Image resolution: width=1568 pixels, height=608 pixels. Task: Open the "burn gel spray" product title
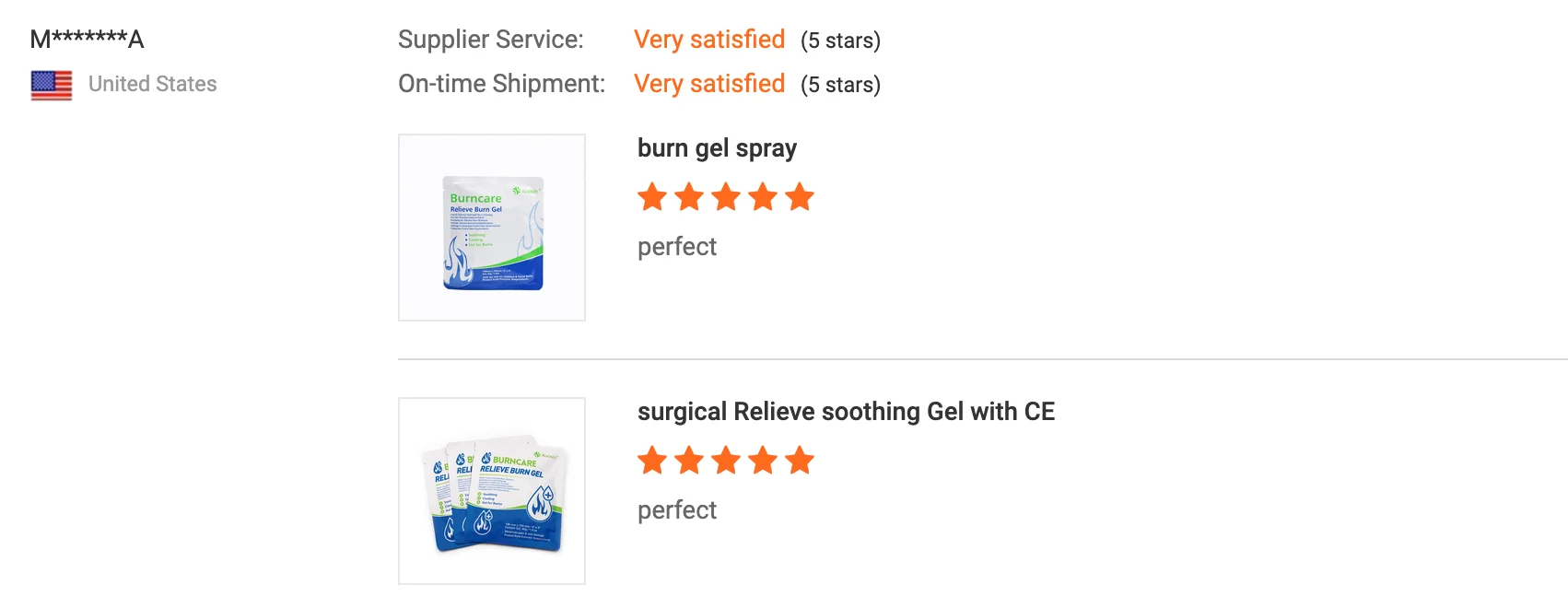coord(717,148)
